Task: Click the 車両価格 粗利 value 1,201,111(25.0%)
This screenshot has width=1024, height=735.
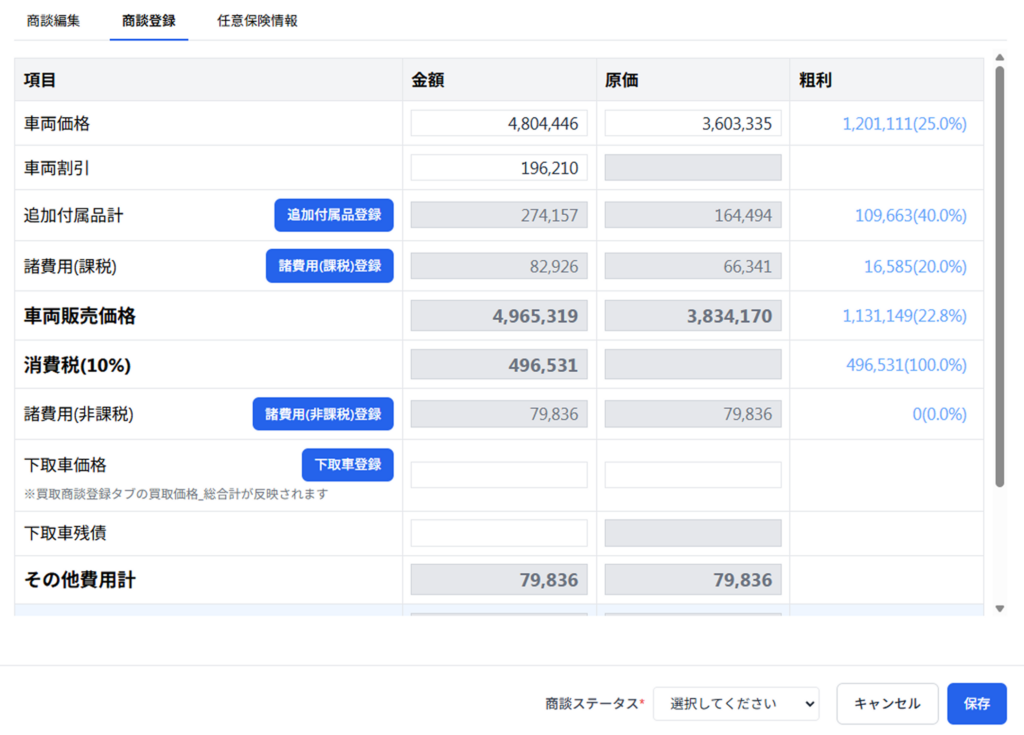Action: click(904, 124)
